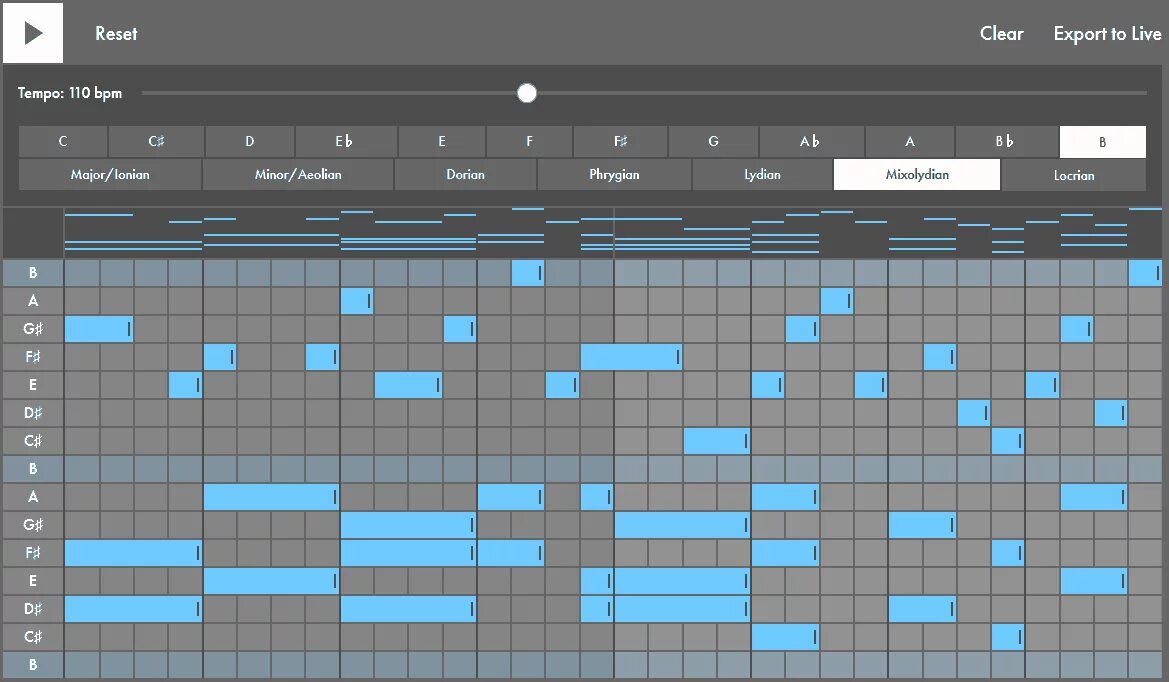Start playback with the play button
Viewport: 1169px width, 682px height.
click(x=33, y=33)
